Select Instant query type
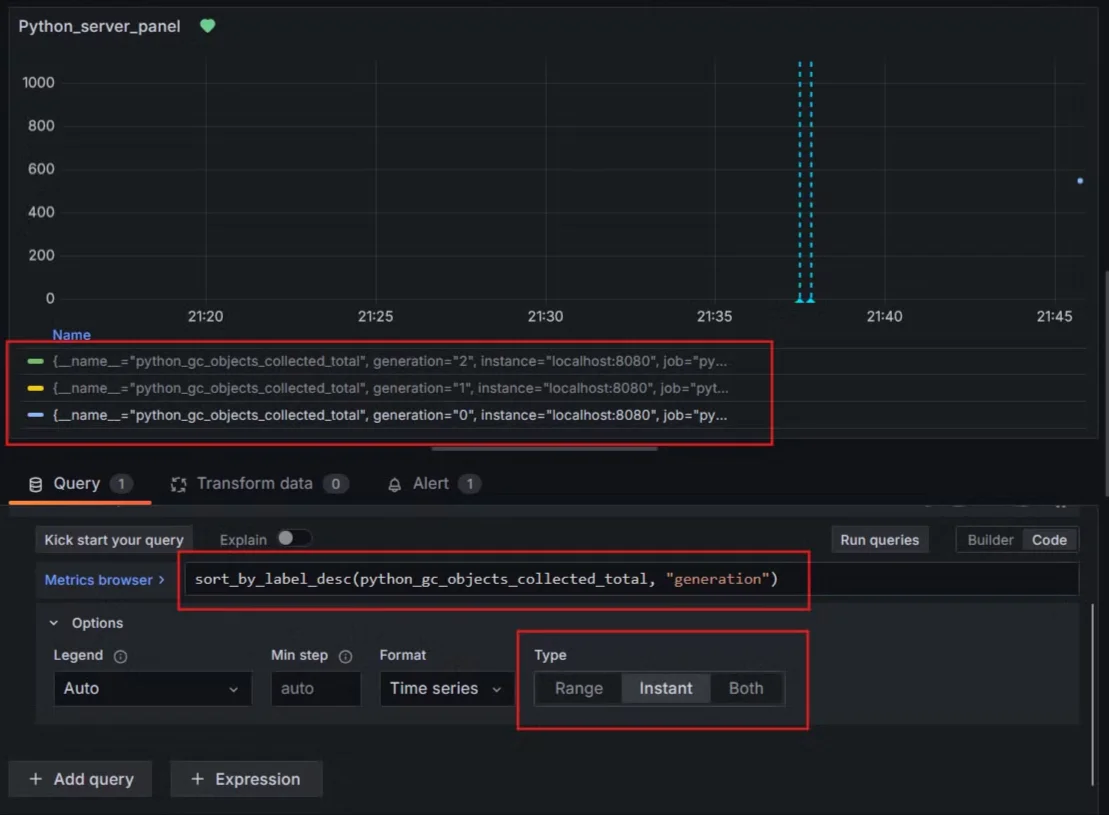1109x815 pixels. tap(666, 688)
